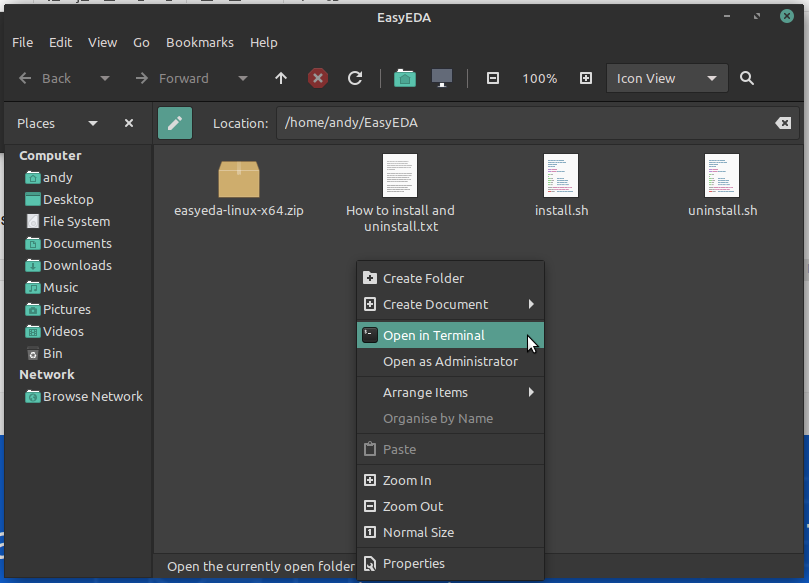Select Browse Network in the sidebar

point(84,397)
